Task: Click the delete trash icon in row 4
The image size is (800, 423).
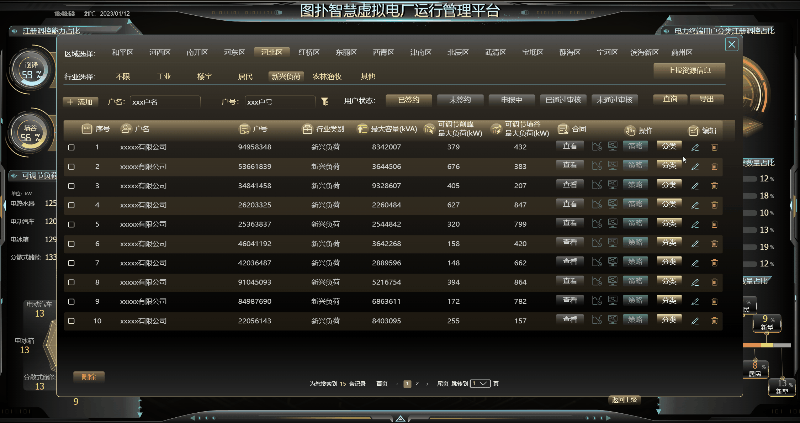Action: 714,205
